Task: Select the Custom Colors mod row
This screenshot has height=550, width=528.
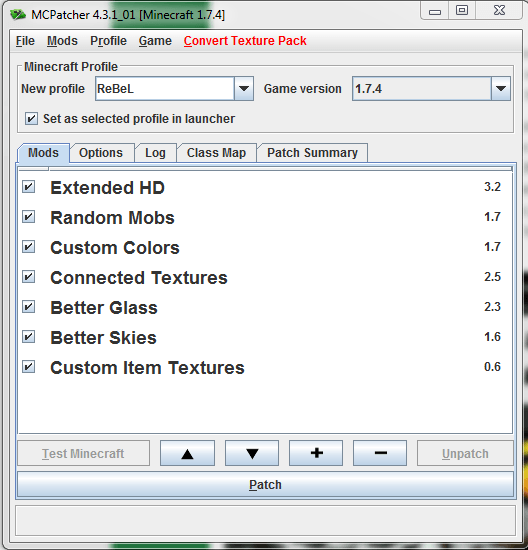Action: [265, 247]
